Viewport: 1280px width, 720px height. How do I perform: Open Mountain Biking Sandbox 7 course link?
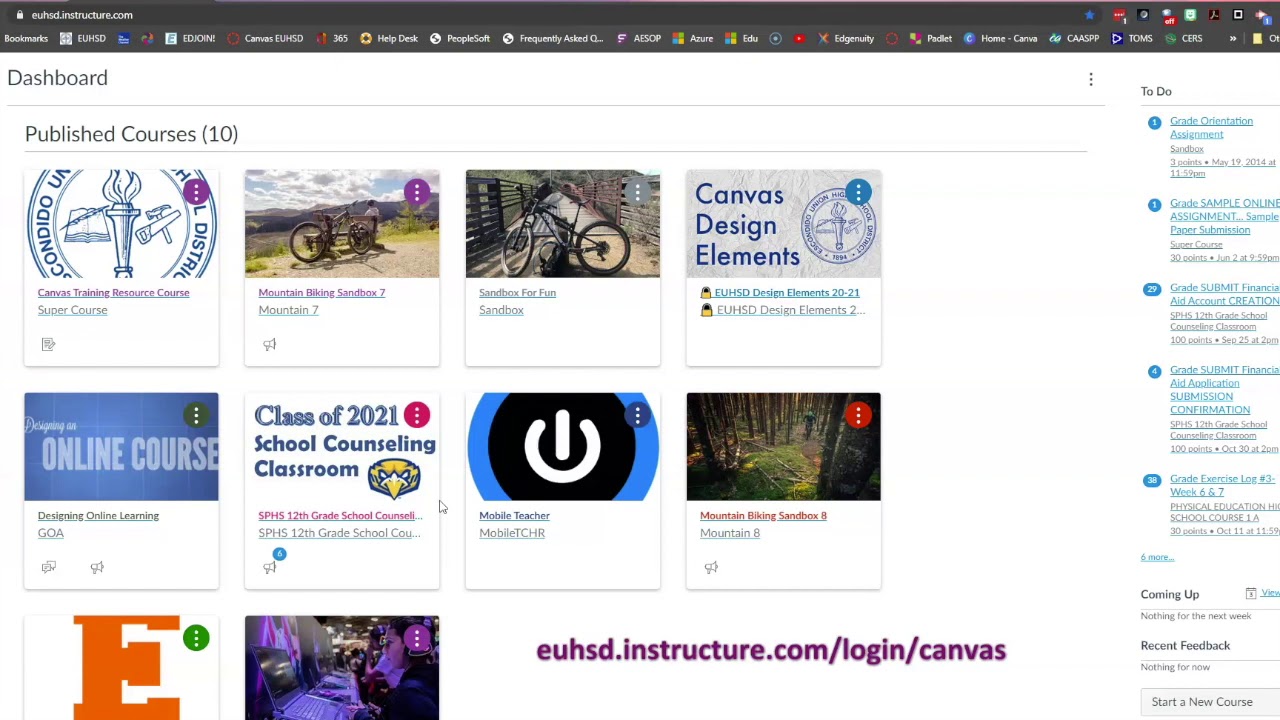[x=321, y=293]
